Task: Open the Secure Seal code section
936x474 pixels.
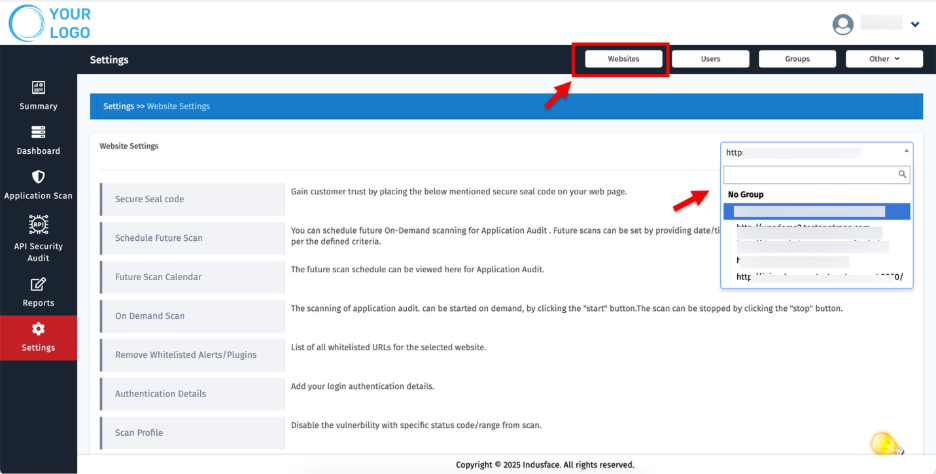Action: (x=192, y=199)
